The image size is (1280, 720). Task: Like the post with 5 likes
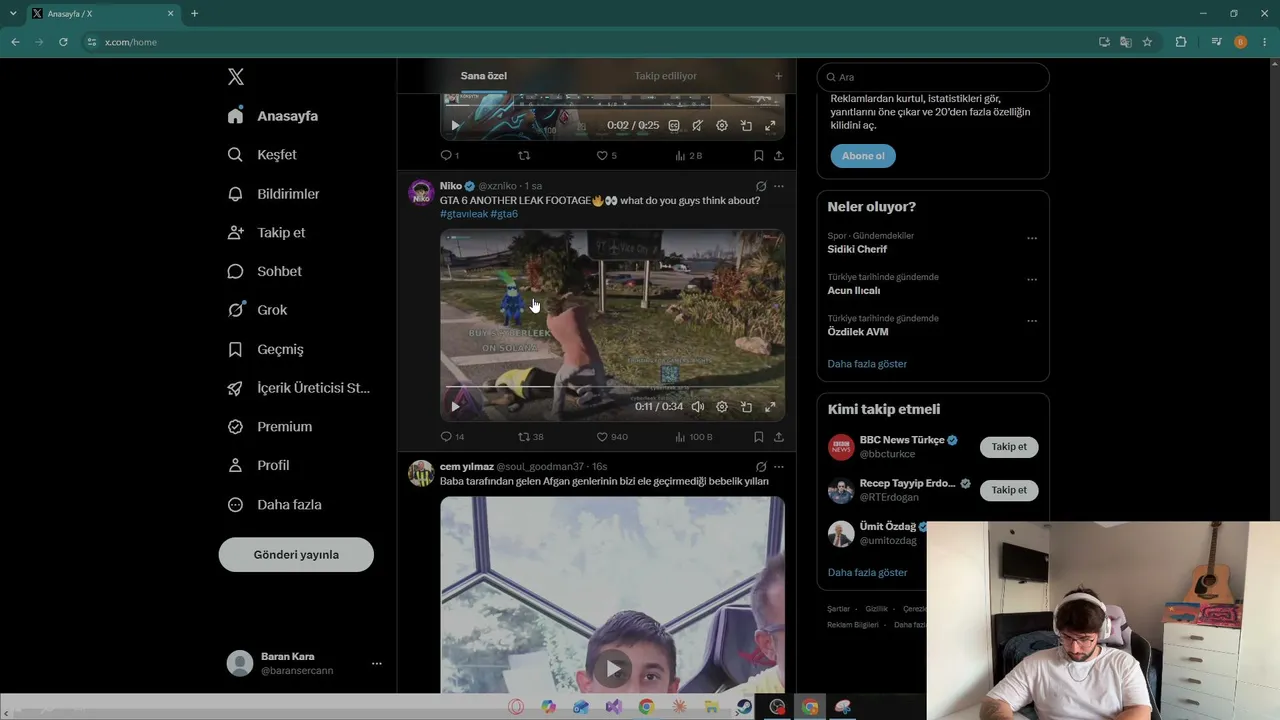click(606, 156)
